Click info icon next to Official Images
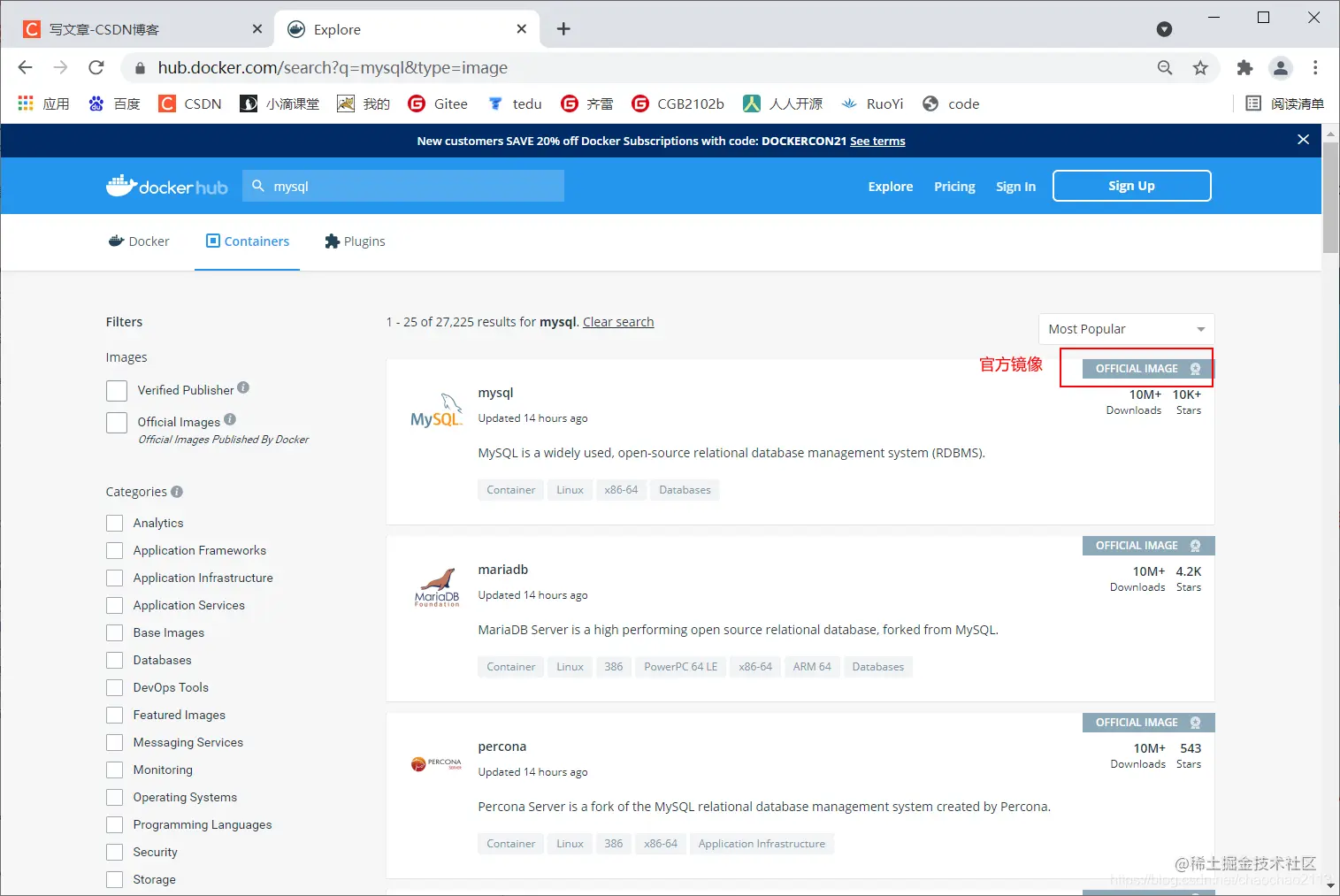The height and width of the screenshot is (896, 1340). [x=230, y=419]
